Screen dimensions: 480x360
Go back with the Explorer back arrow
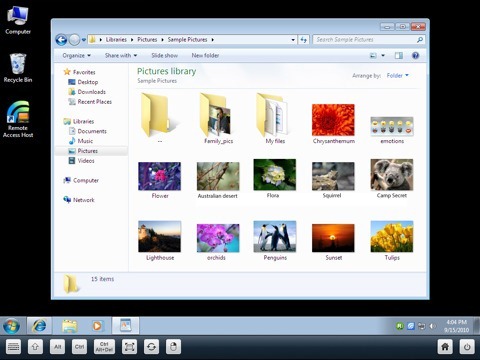coord(61,40)
